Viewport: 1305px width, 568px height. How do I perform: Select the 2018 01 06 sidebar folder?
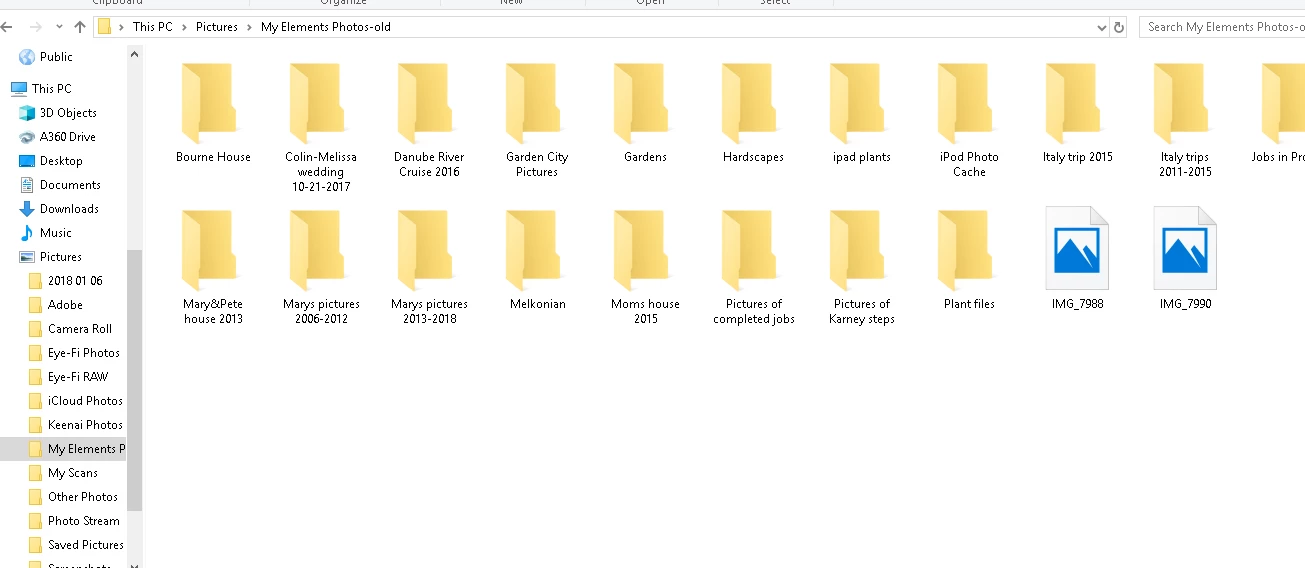point(75,281)
